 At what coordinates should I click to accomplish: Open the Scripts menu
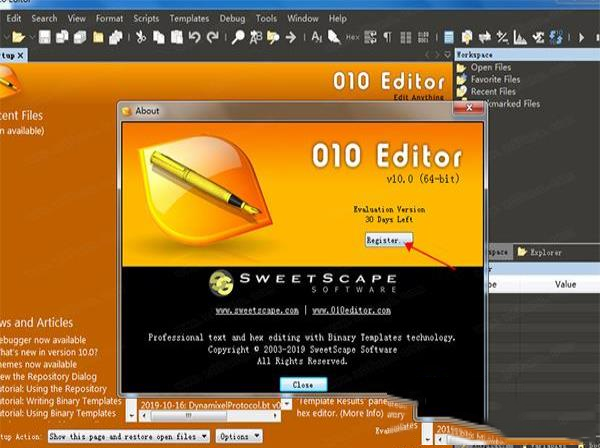coord(146,18)
